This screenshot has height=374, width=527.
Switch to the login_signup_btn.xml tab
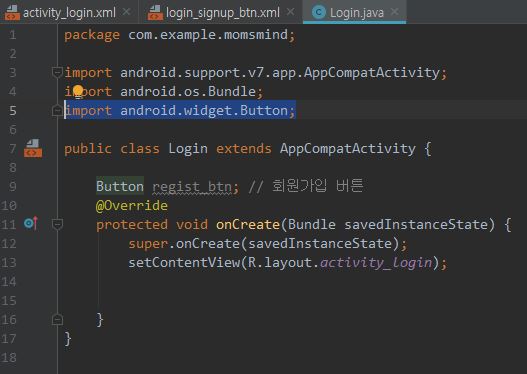point(222,12)
